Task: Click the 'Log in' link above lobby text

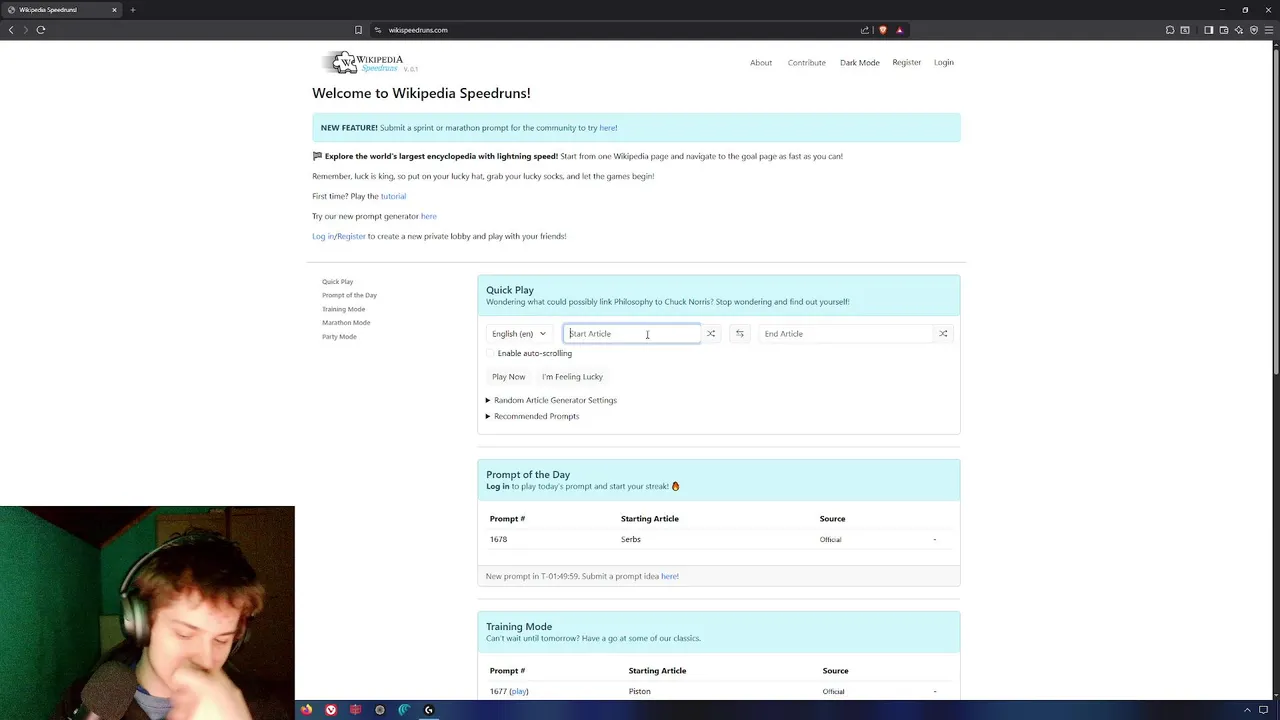Action: pyautogui.click(x=323, y=236)
